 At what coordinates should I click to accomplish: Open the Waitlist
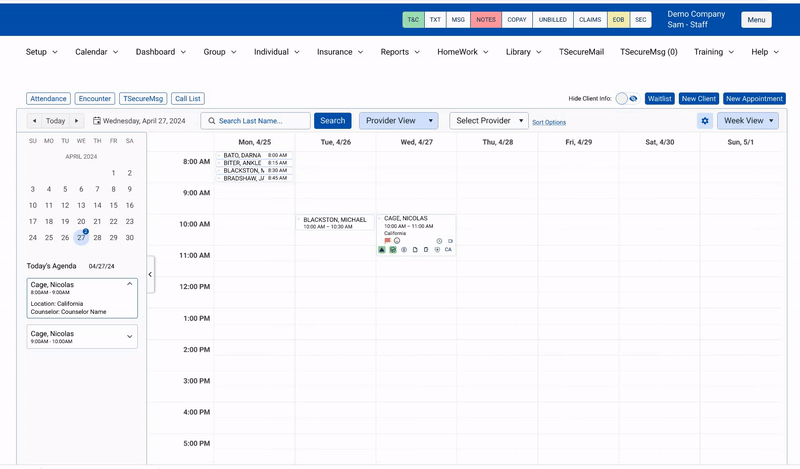pyautogui.click(x=660, y=98)
